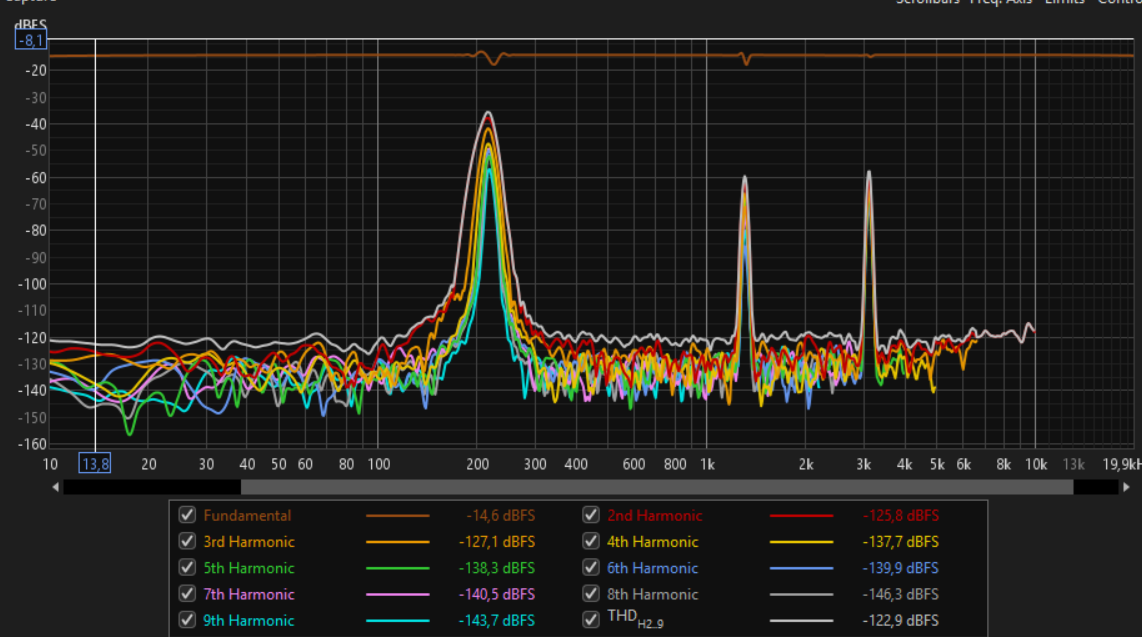
Task: Toggle the THD H2..9 checkbox
Action: [x=591, y=620]
